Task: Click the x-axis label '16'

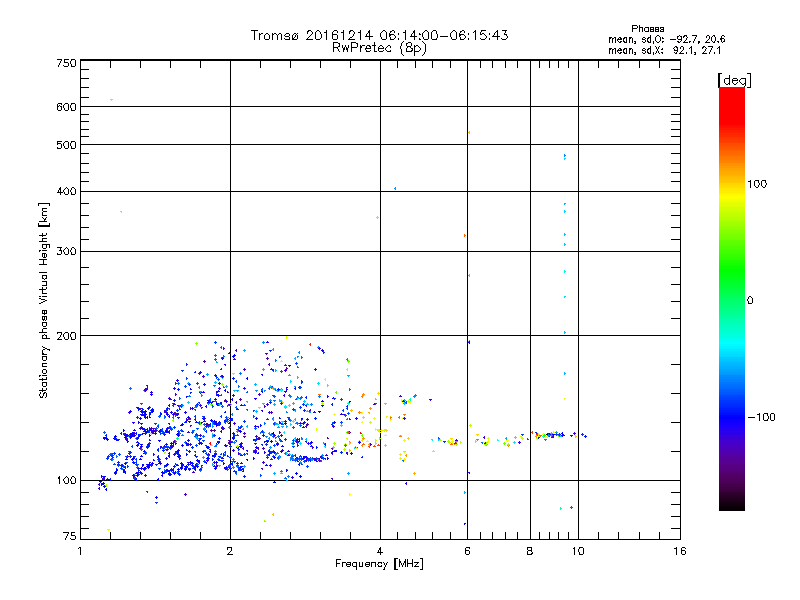Action: tap(680, 551)
